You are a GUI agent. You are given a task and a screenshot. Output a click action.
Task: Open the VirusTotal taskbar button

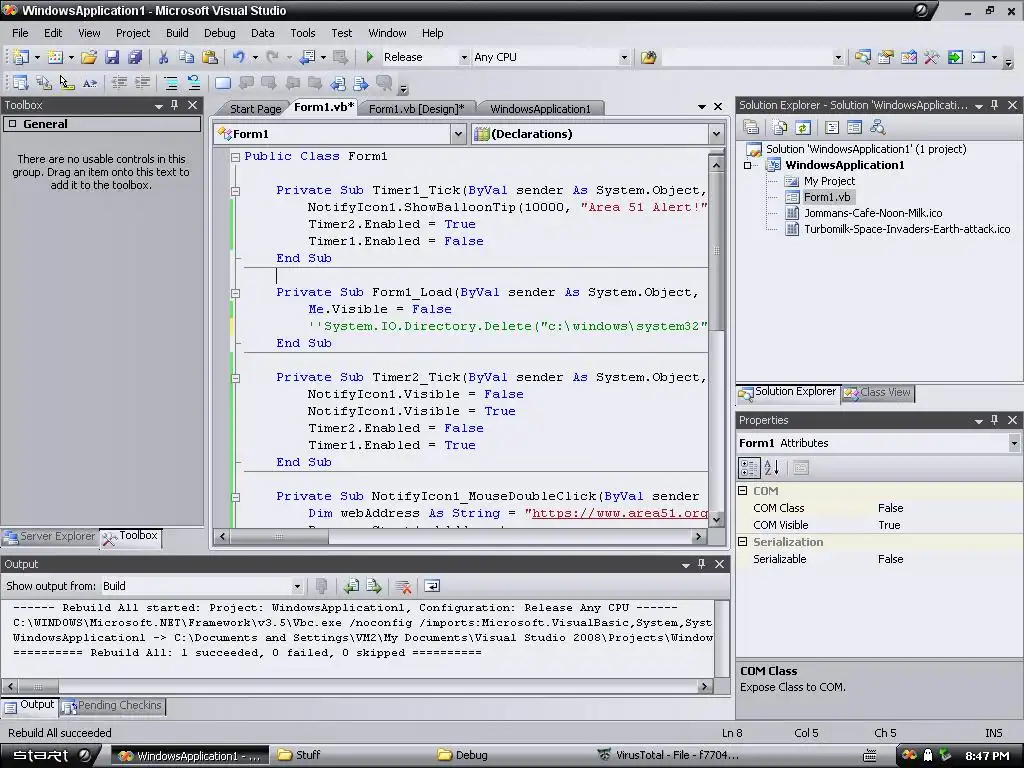[x=669, y=756]
